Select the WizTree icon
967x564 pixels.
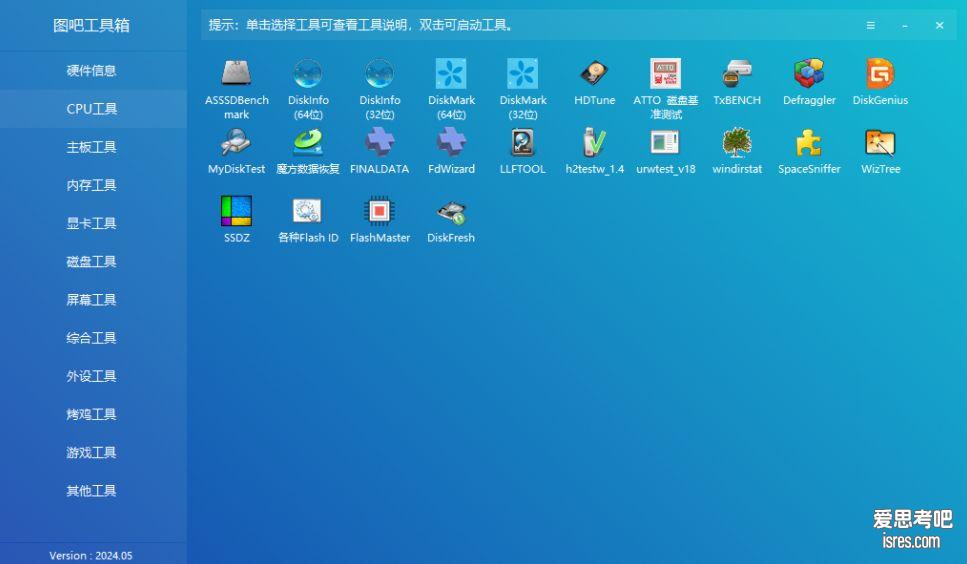(880, 142)
